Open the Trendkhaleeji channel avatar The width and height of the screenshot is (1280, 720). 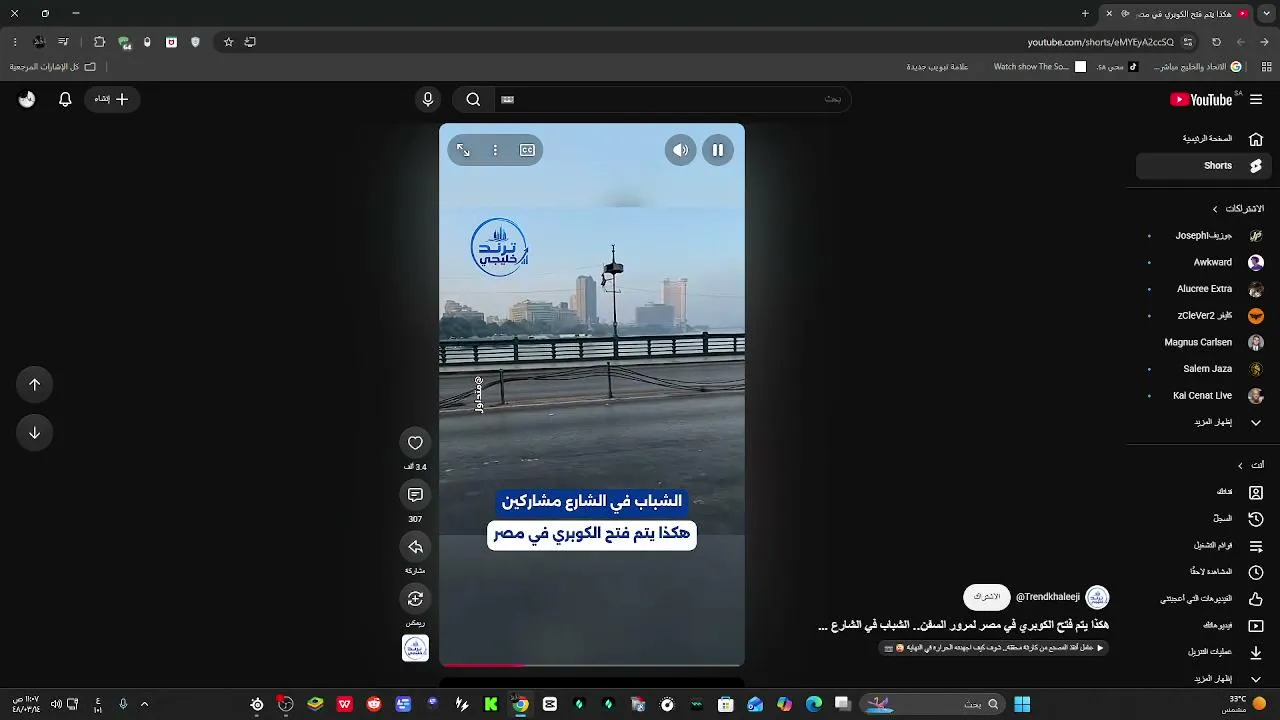(1097, 597)
